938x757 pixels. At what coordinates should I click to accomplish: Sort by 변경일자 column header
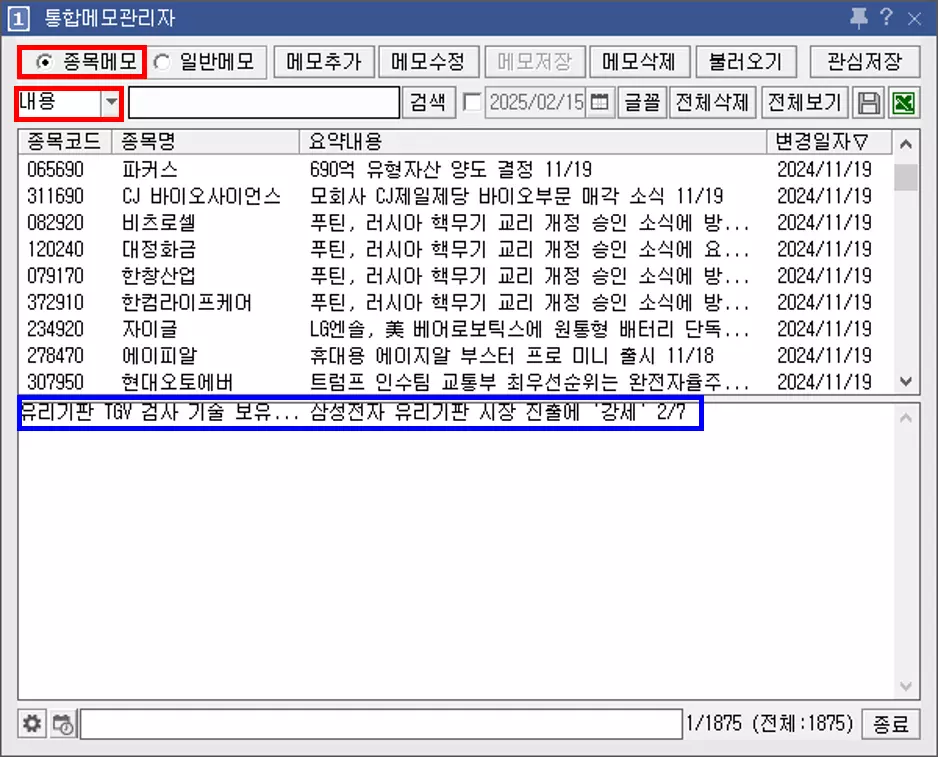click(829, 141)
